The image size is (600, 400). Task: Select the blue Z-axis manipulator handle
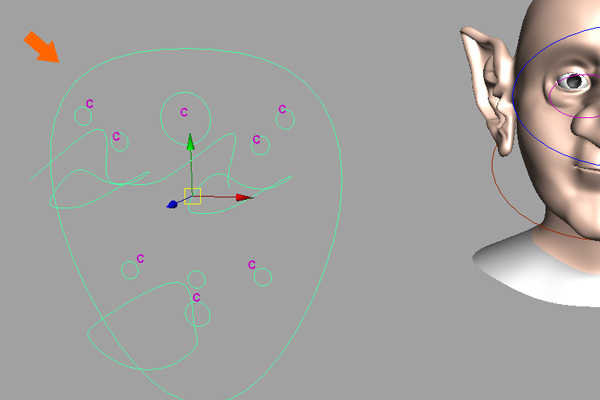click(172, 204)
